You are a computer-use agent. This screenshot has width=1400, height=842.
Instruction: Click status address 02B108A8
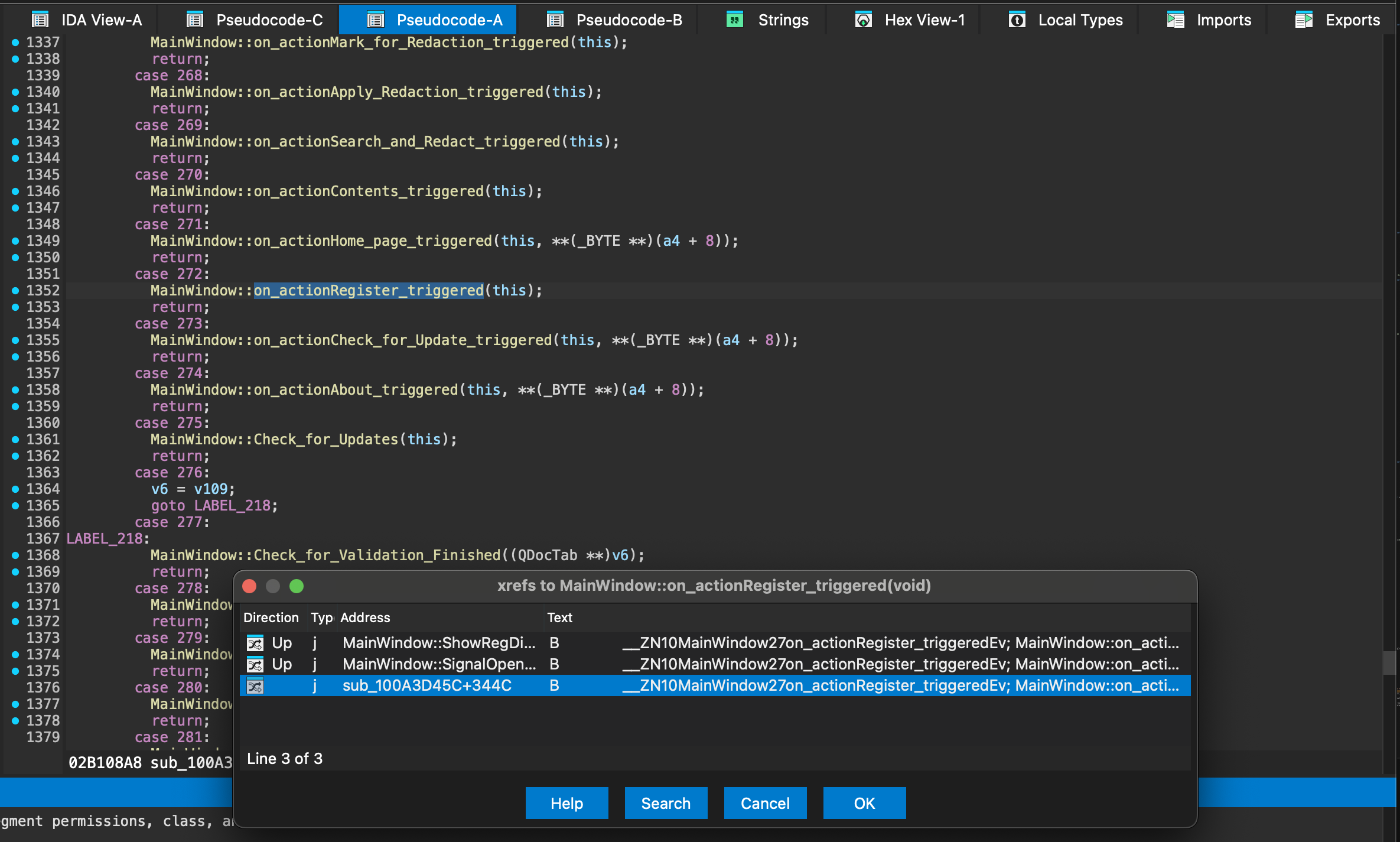[x=105, y=763]
